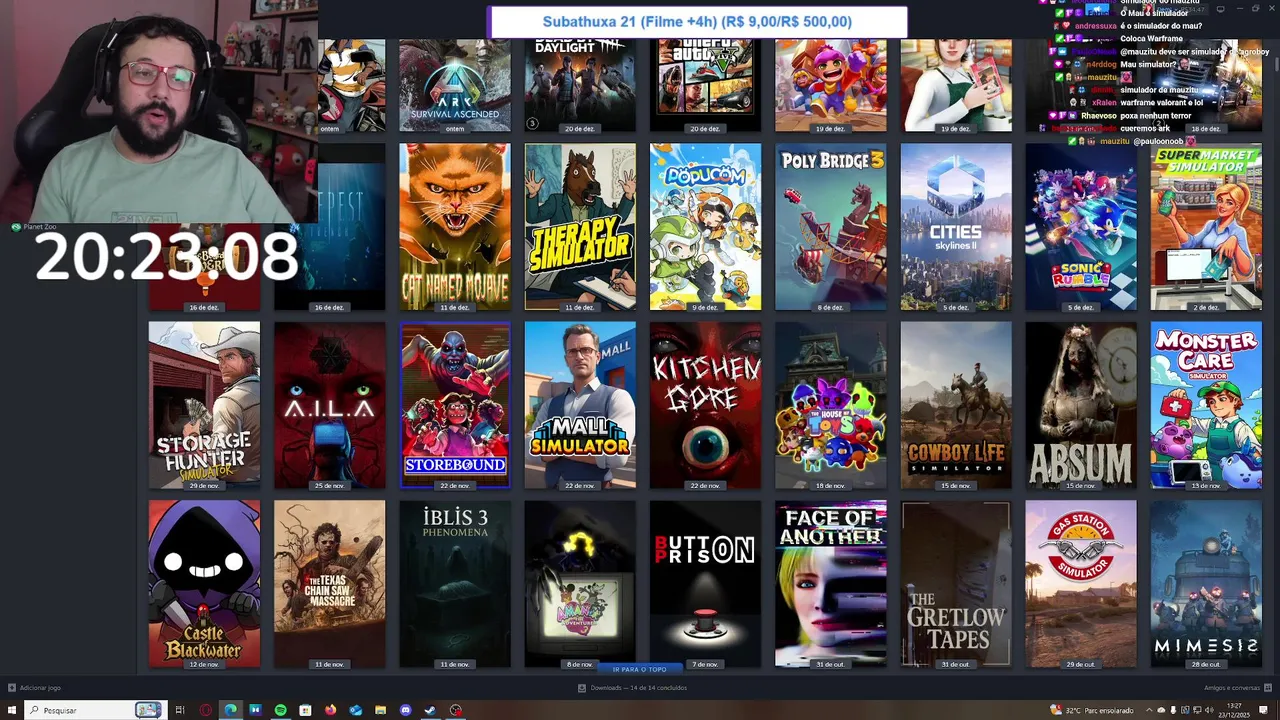
Task: Open the Supermarket Simulator cover
Action: pyautogui.click(x=1206, y=226)
